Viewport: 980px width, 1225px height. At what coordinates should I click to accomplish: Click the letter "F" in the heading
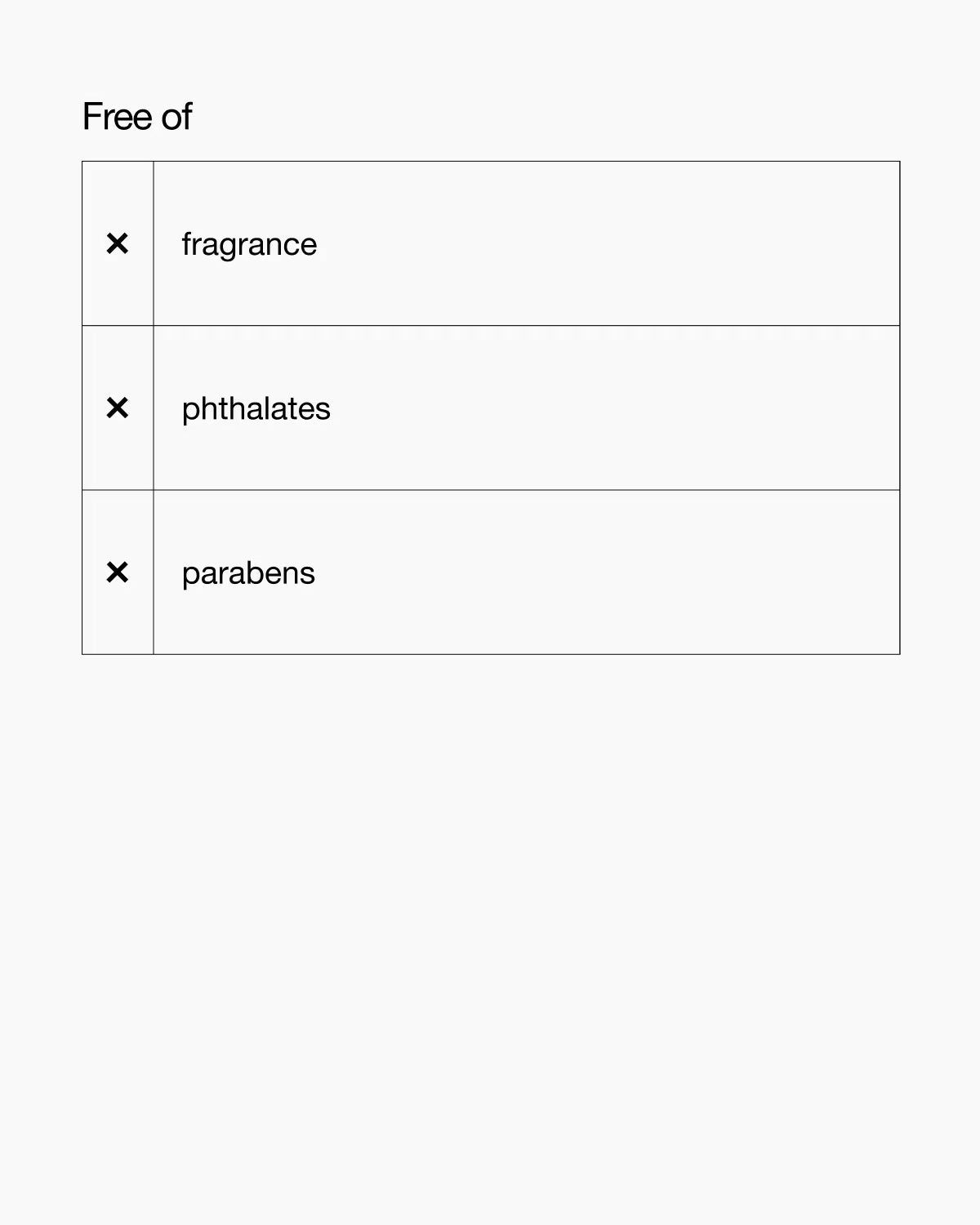coord(91,117)
